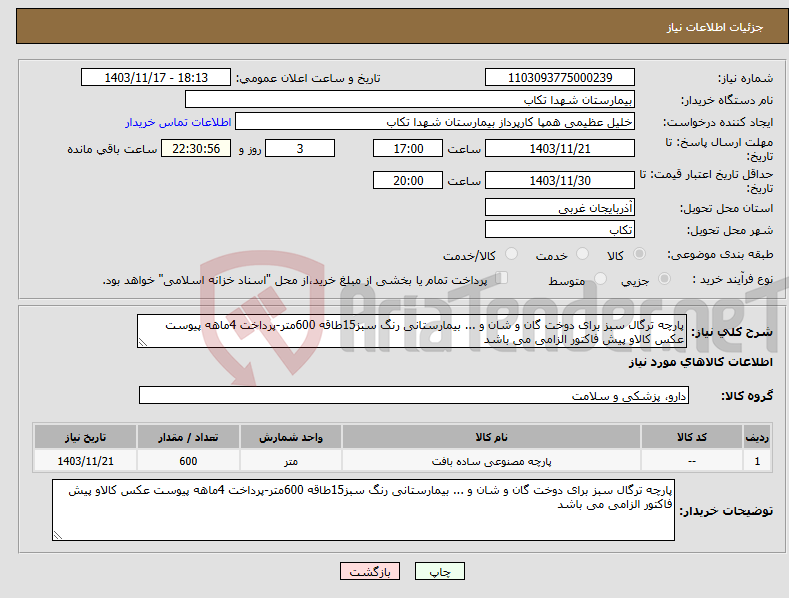The image size is (789, 598).
Task: Click the طبقه بندی موضوعی label
Action: pyautogui.click(x=720, y=255)
